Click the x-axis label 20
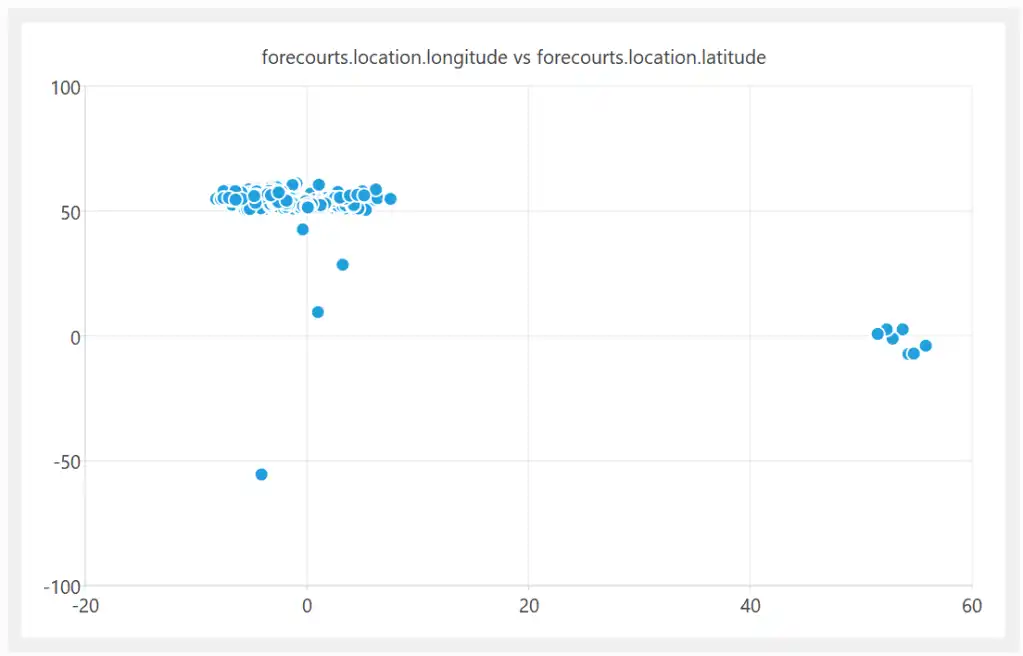 coord(529,606)
